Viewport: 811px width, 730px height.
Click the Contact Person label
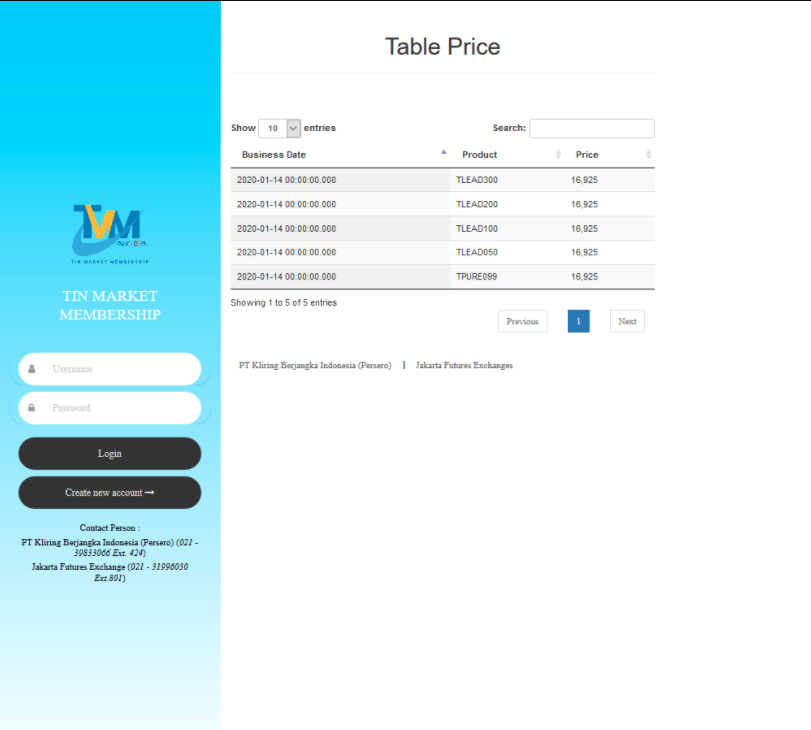tap(110, 528)
